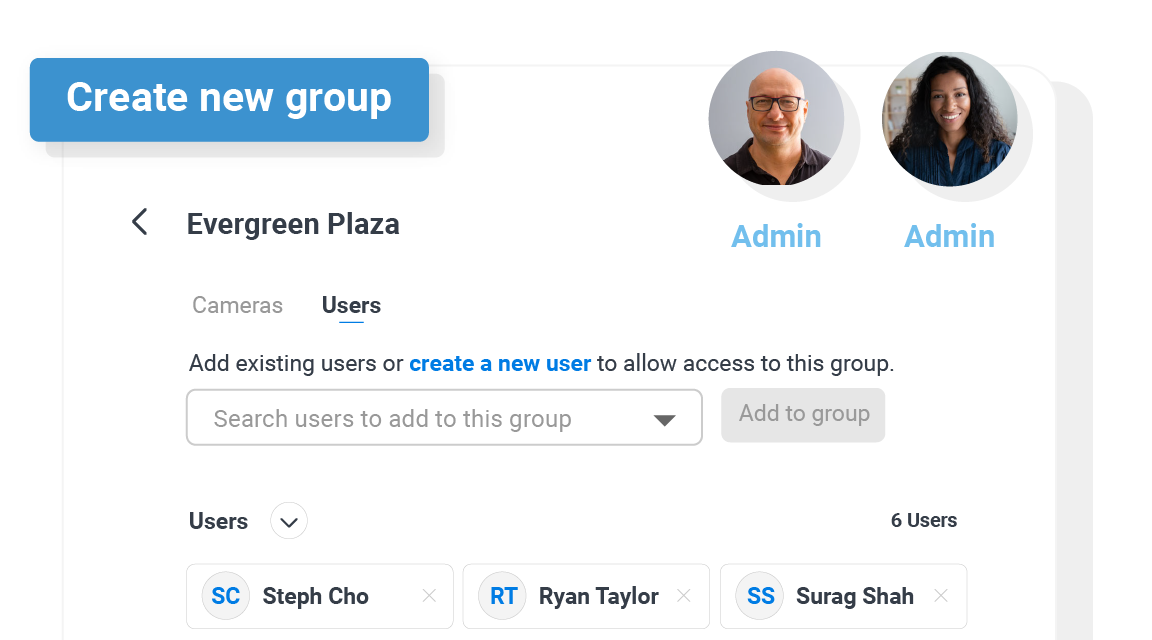Click the SS avatar badge
1152x640 pixels.
(x=761, y=597)
